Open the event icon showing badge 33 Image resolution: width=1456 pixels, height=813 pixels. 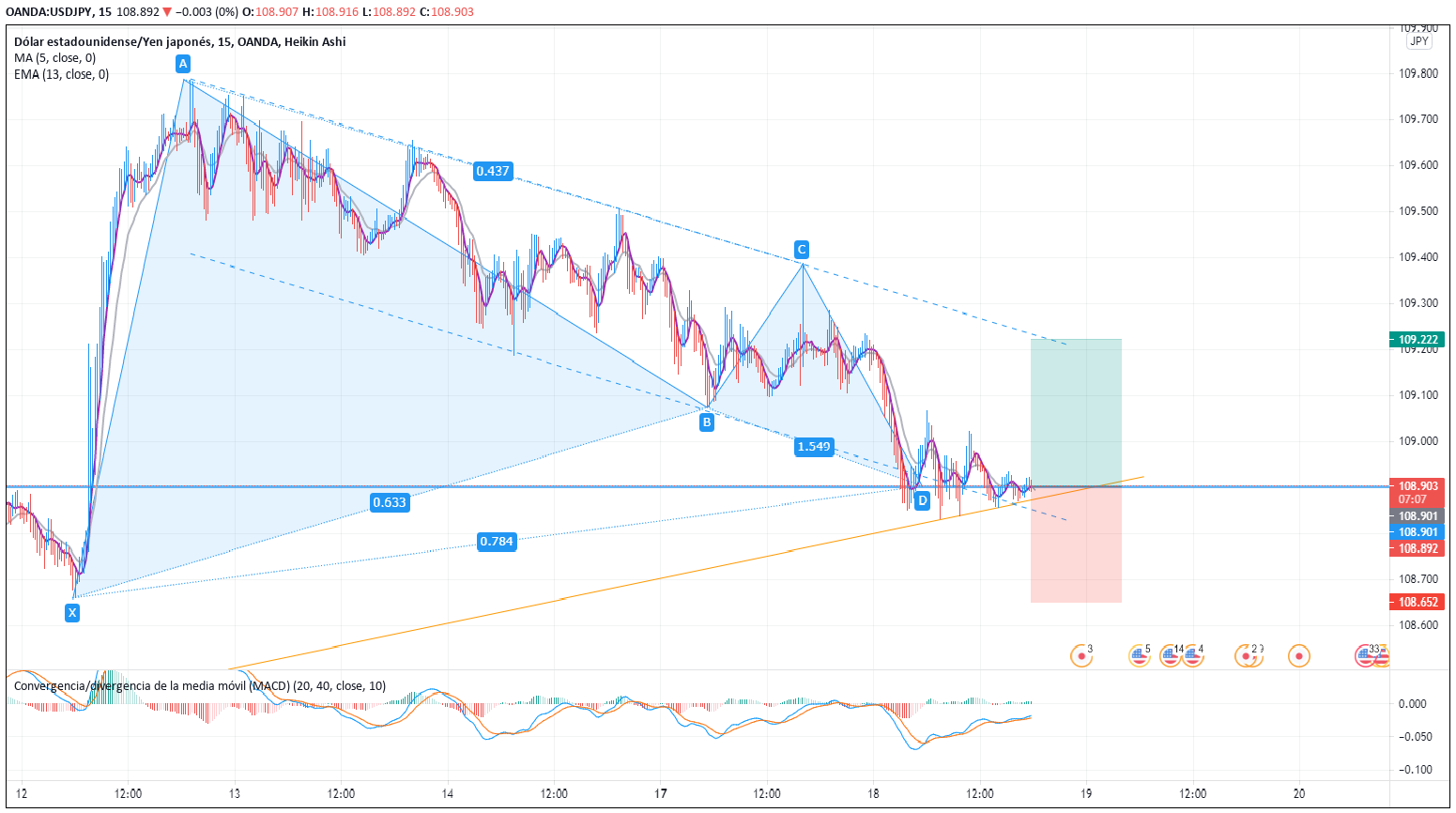tap(1366, 656)
